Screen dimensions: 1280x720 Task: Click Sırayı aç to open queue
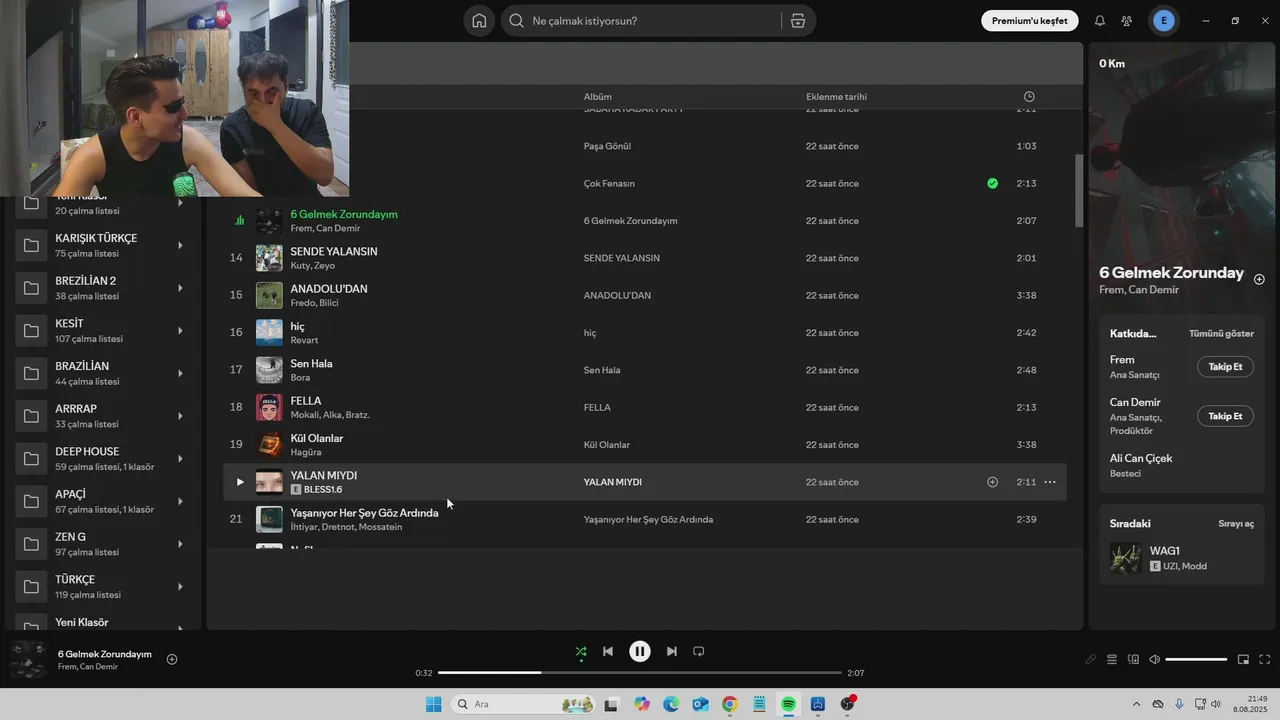click(1236, 523)
